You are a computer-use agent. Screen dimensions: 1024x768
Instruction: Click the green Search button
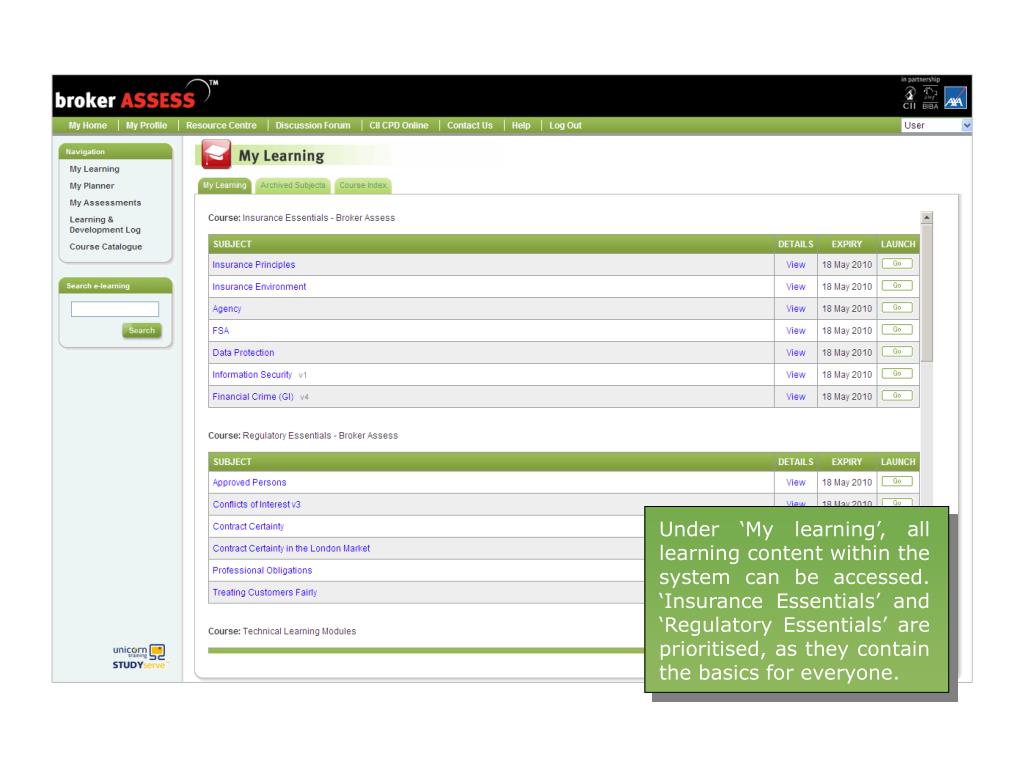coord(142,330)
